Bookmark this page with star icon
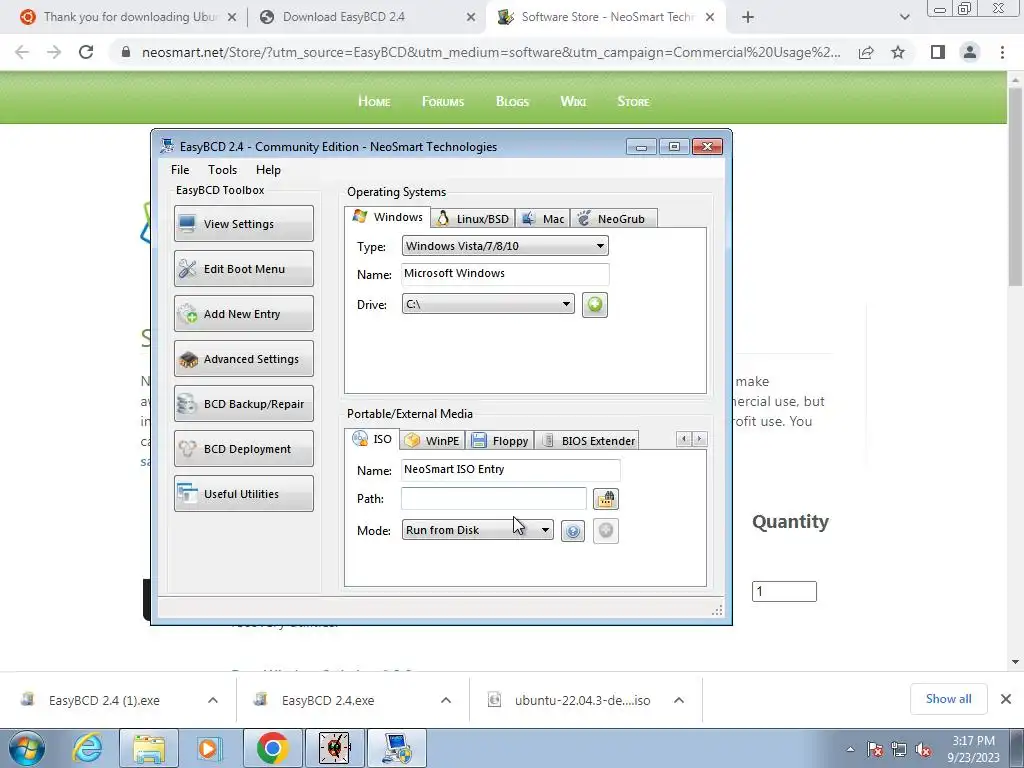 click(x=898, y=52)
